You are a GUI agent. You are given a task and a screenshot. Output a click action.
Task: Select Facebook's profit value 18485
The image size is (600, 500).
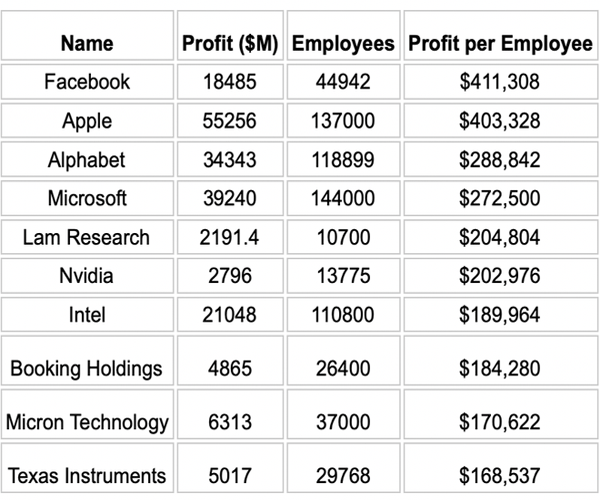pyautogui.click(x=230, y=82)
